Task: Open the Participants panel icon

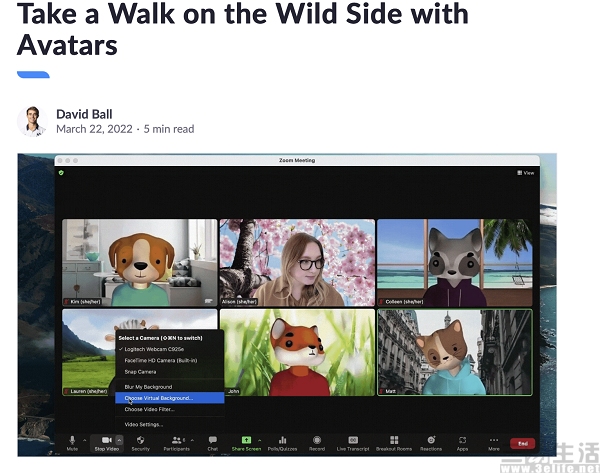Action: (177, 440)
